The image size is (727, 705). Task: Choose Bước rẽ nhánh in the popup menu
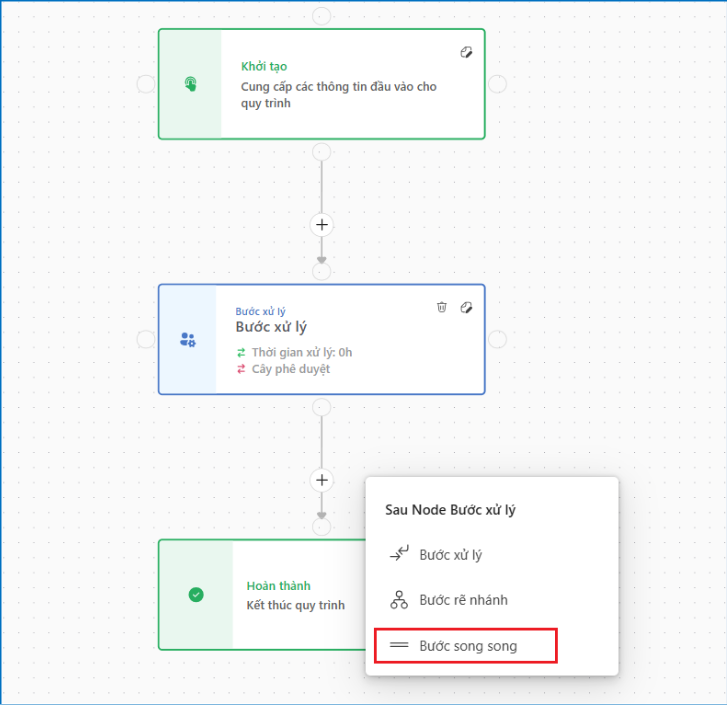(463, 600)
